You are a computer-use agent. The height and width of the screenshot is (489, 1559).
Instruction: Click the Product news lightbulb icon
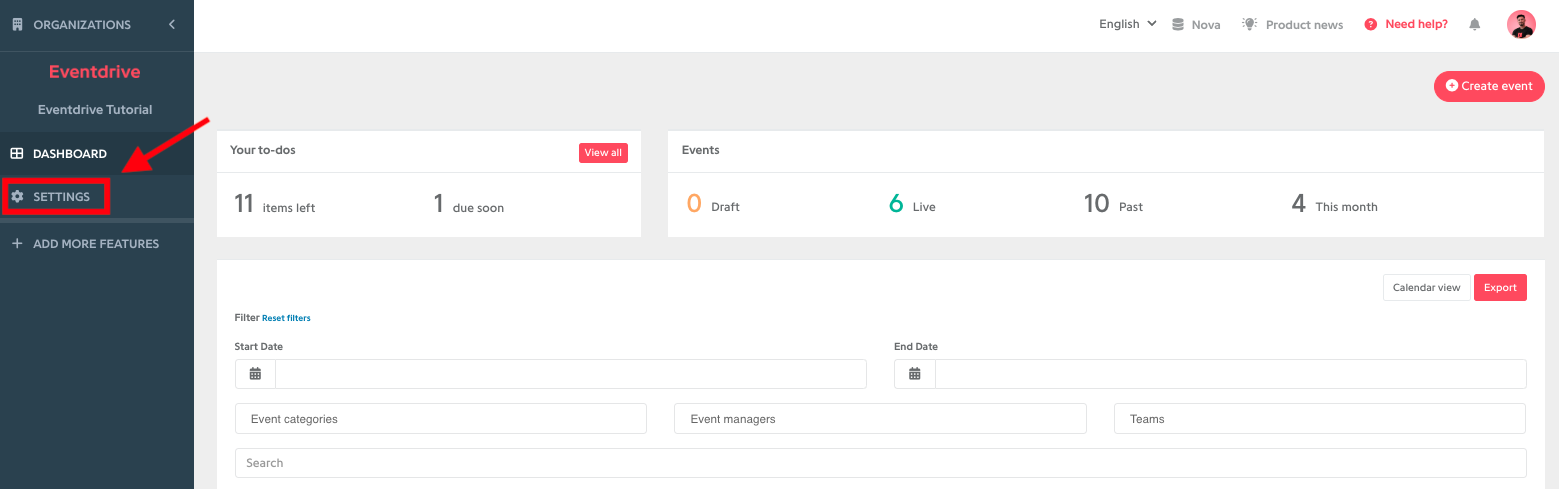(1249, 24)
